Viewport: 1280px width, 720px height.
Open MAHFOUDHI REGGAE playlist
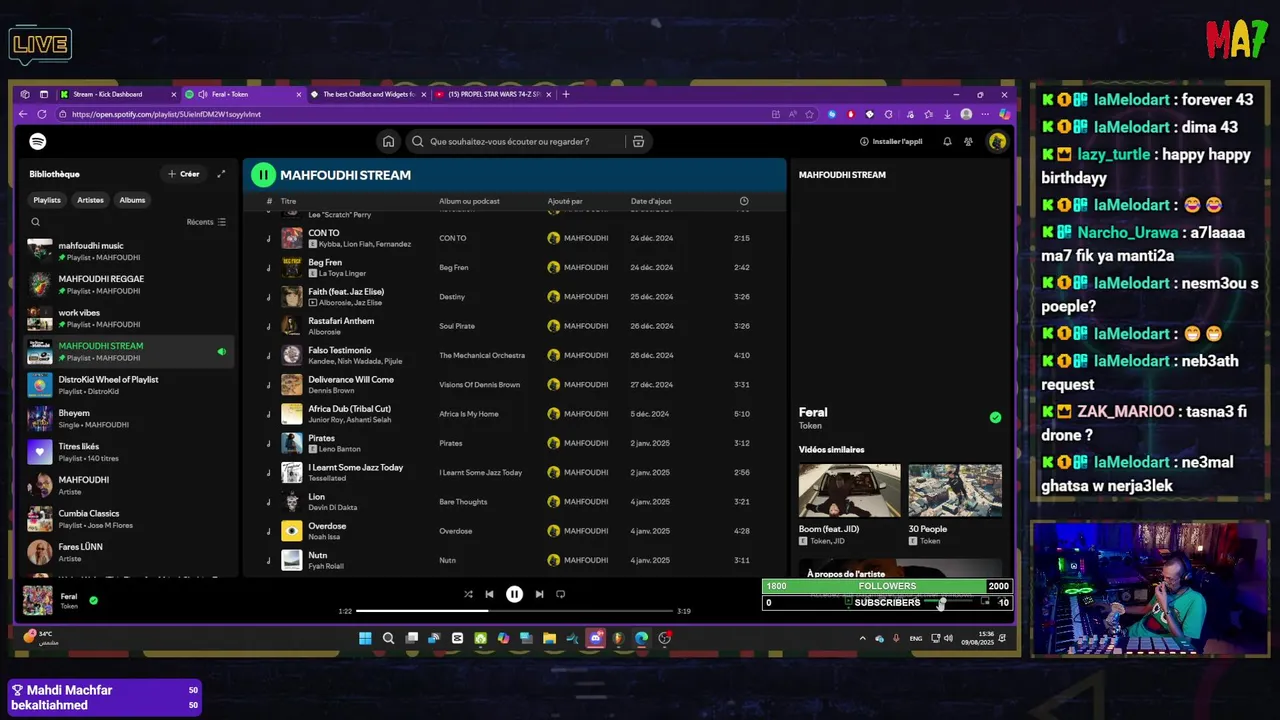pos(130,285)
